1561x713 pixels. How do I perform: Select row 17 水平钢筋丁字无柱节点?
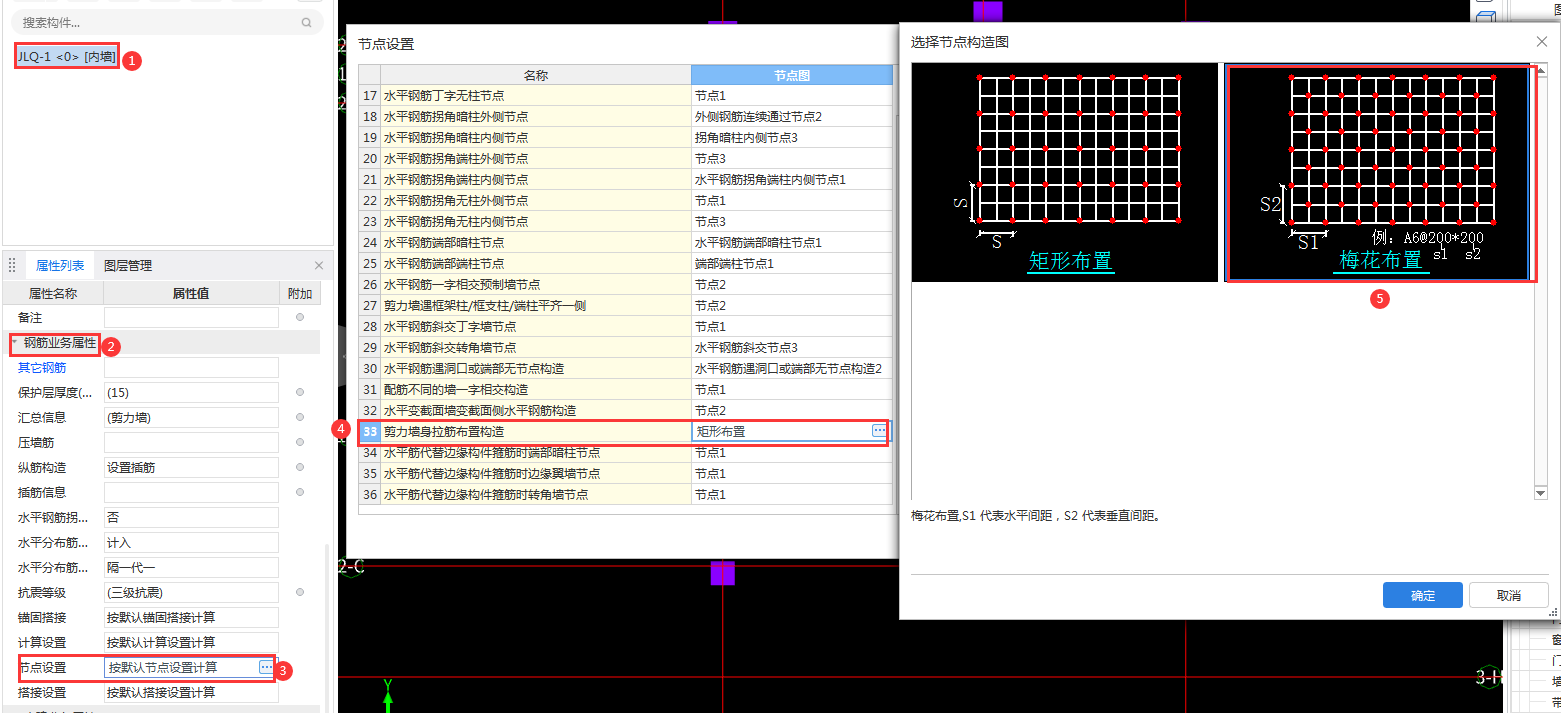tap(535, 96)
